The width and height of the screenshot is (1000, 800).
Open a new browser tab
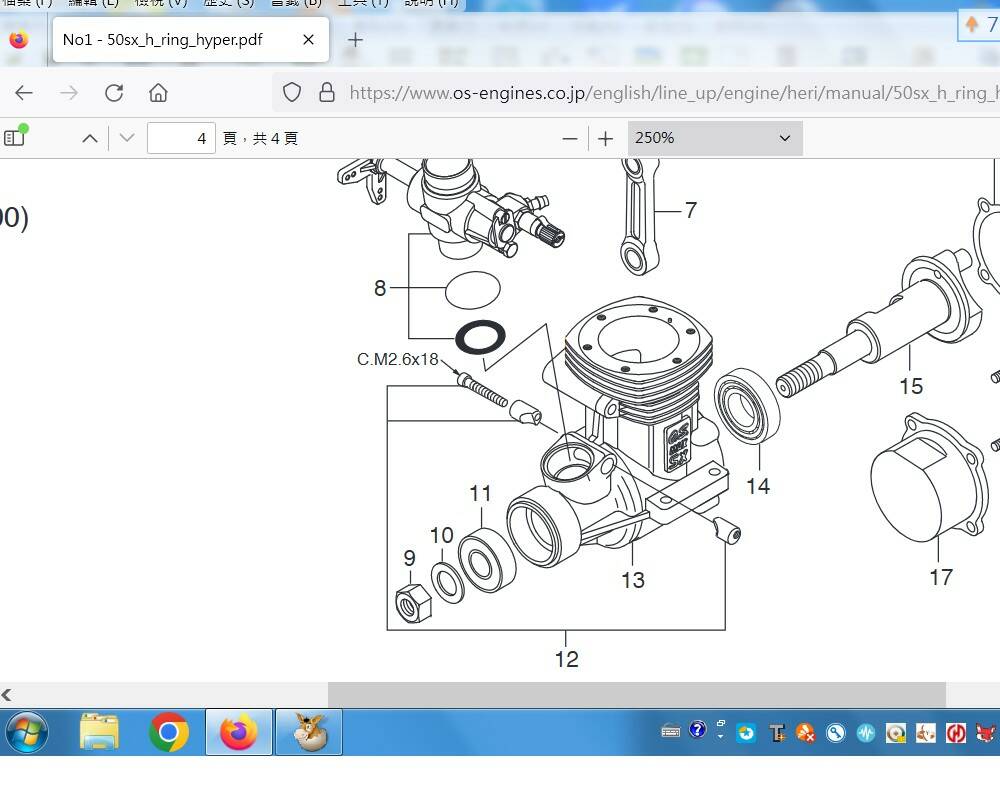[x=355, y=40]
